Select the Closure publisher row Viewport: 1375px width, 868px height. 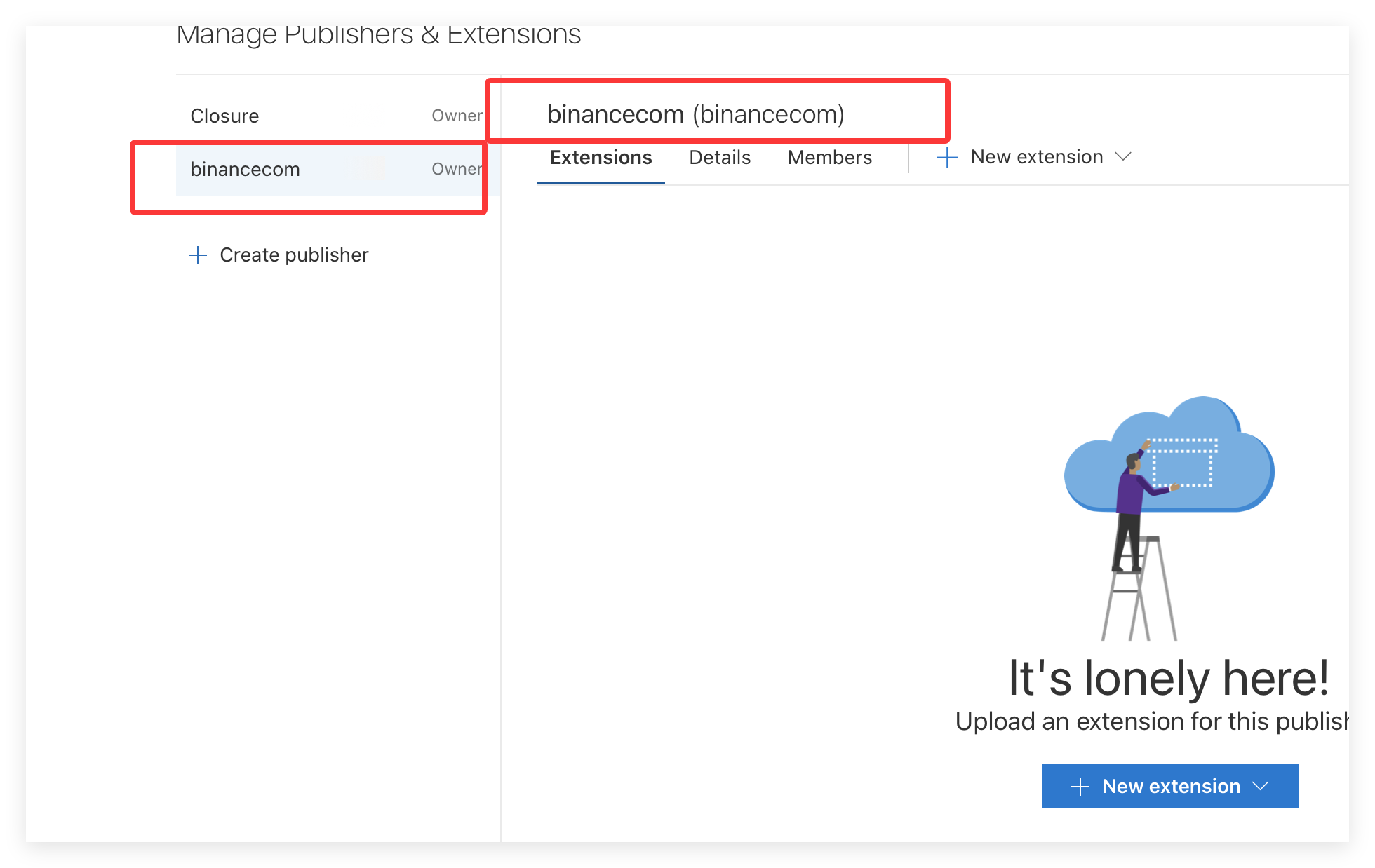click(x=337, y=116)
